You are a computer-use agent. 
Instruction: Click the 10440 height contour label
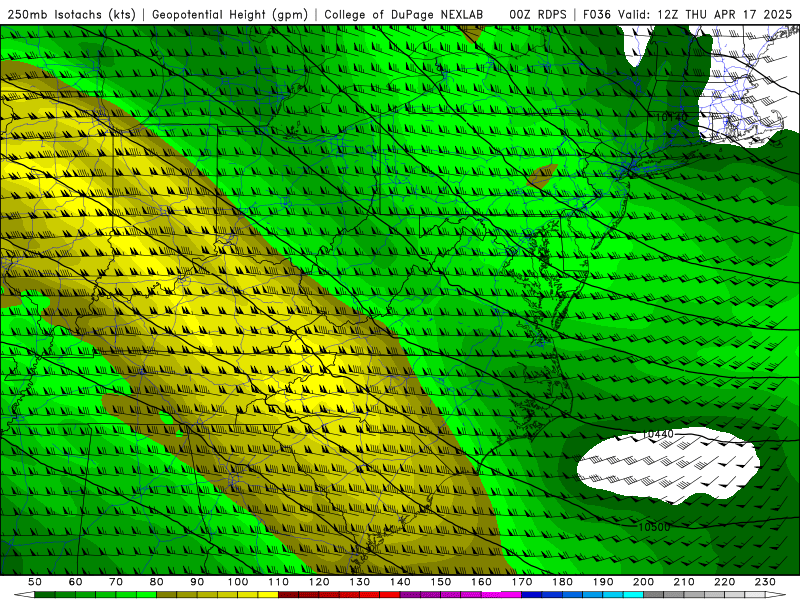[658, 434]
